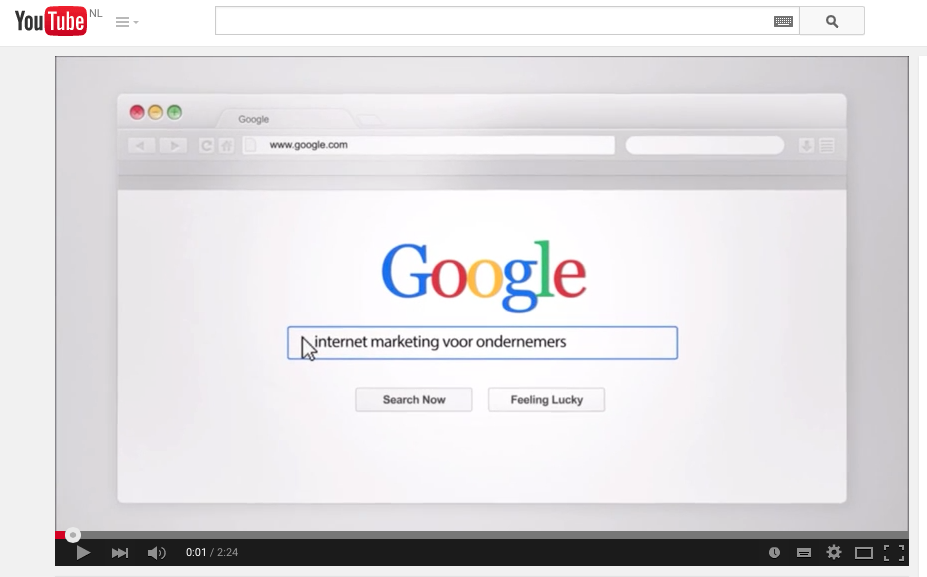The image size is (927, 577).
Task: Click the colorful Google logo in the video
Action: pyautogui.click(x=484, y=275)
